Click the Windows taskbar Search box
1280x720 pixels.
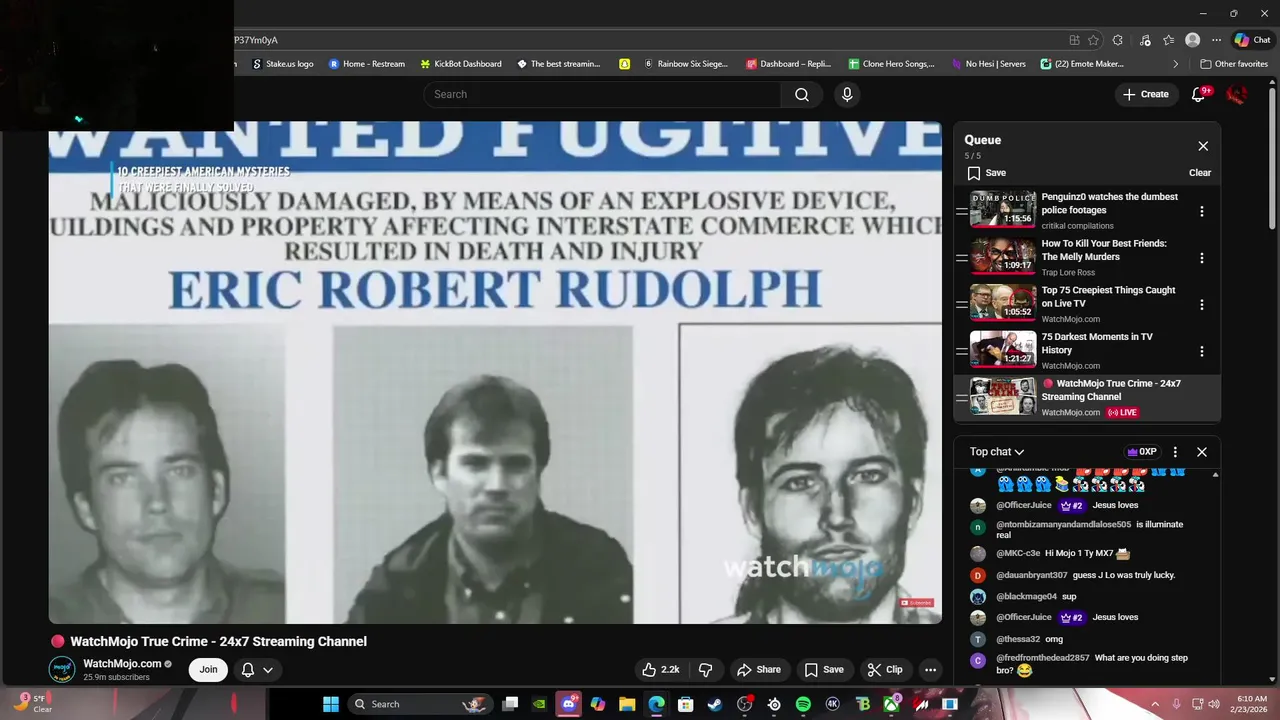(x=420, y=704)
